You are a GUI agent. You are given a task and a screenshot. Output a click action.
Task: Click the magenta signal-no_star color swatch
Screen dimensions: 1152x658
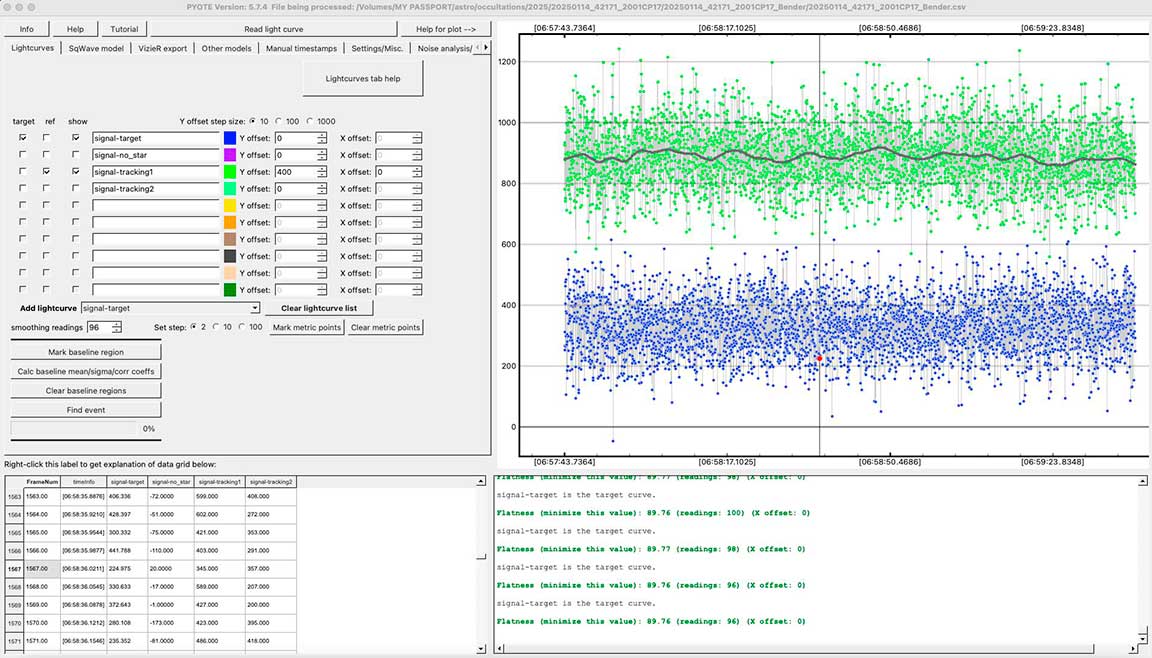point(230,155)
